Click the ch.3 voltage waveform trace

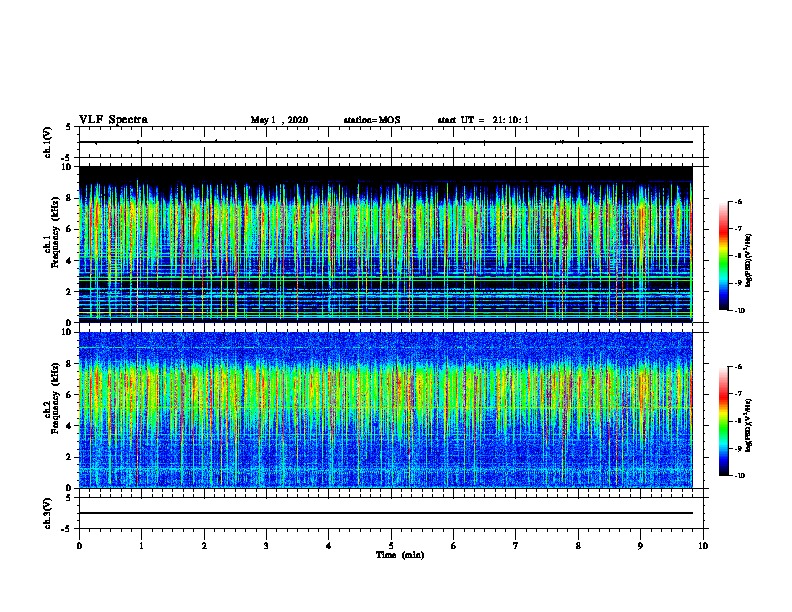coord(386,513)
